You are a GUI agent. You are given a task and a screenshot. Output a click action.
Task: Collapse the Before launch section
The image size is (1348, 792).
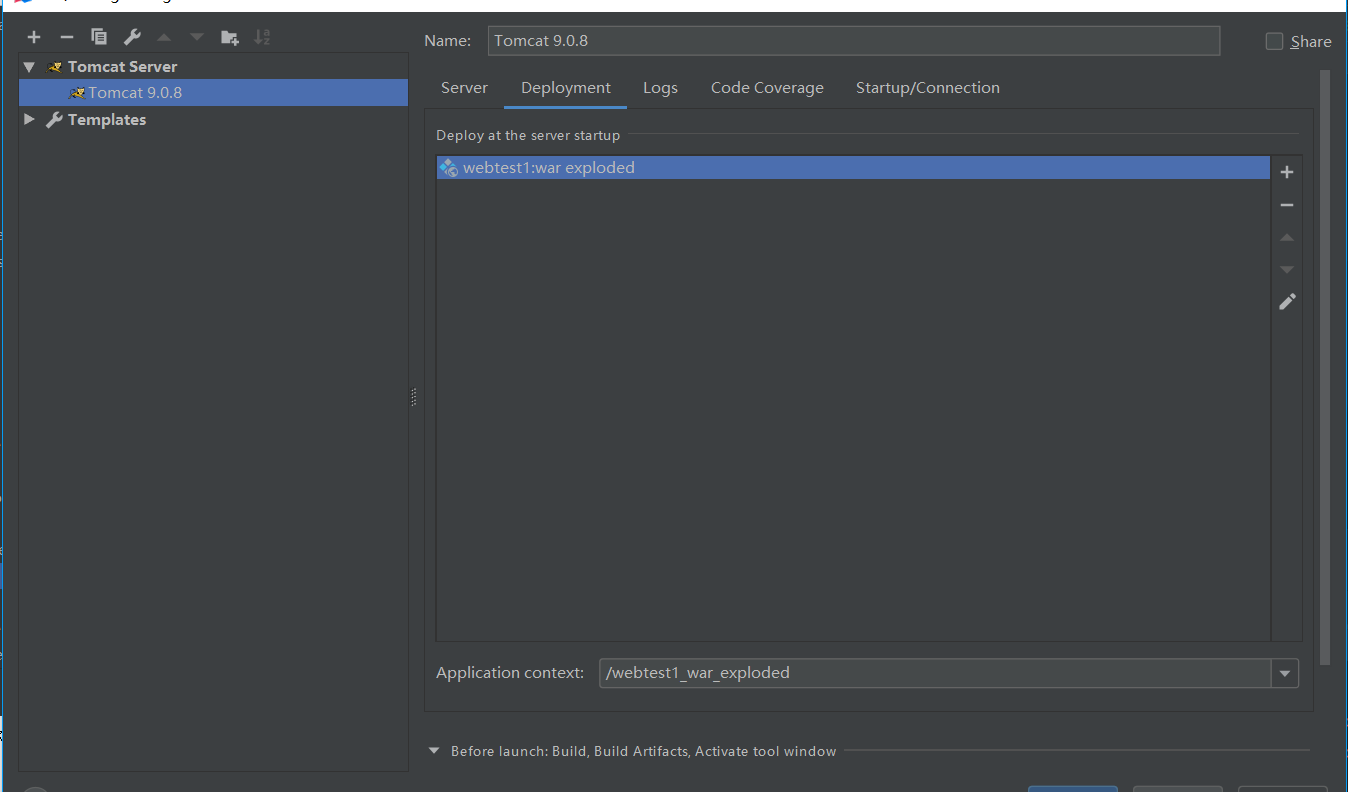(x=434, y=751)
